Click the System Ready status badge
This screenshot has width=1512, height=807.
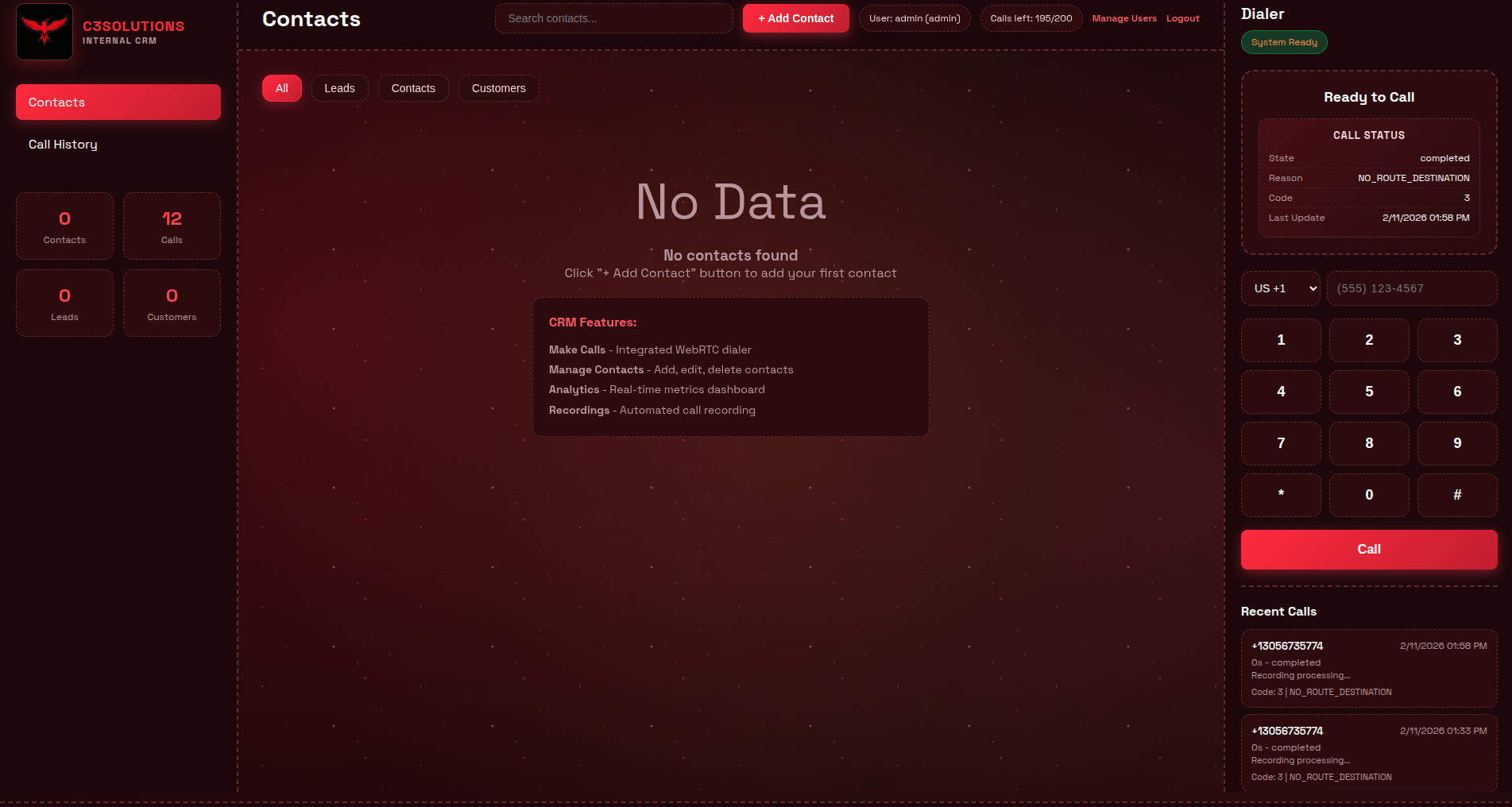[x=1283, y=42]
